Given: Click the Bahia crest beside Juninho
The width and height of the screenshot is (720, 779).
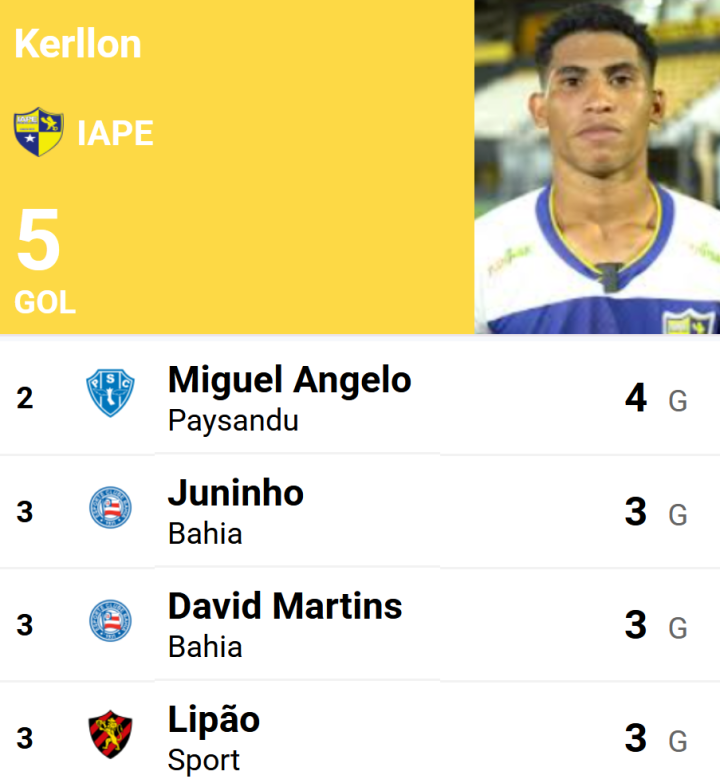Looking at the screenshot, I should pos(109,509).
